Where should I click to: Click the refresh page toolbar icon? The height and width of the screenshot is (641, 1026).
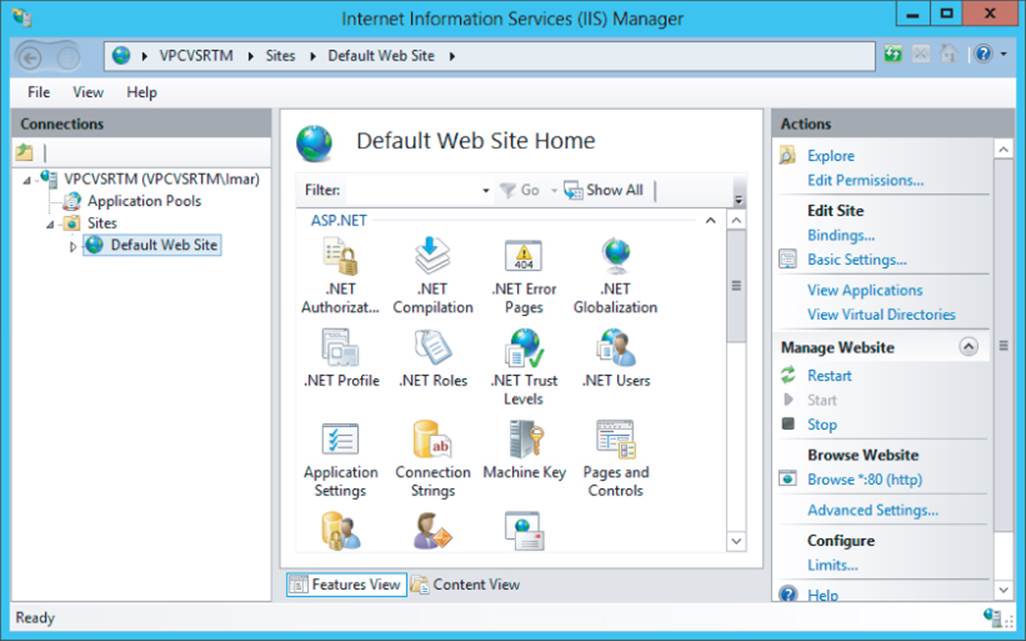[893, 54]
